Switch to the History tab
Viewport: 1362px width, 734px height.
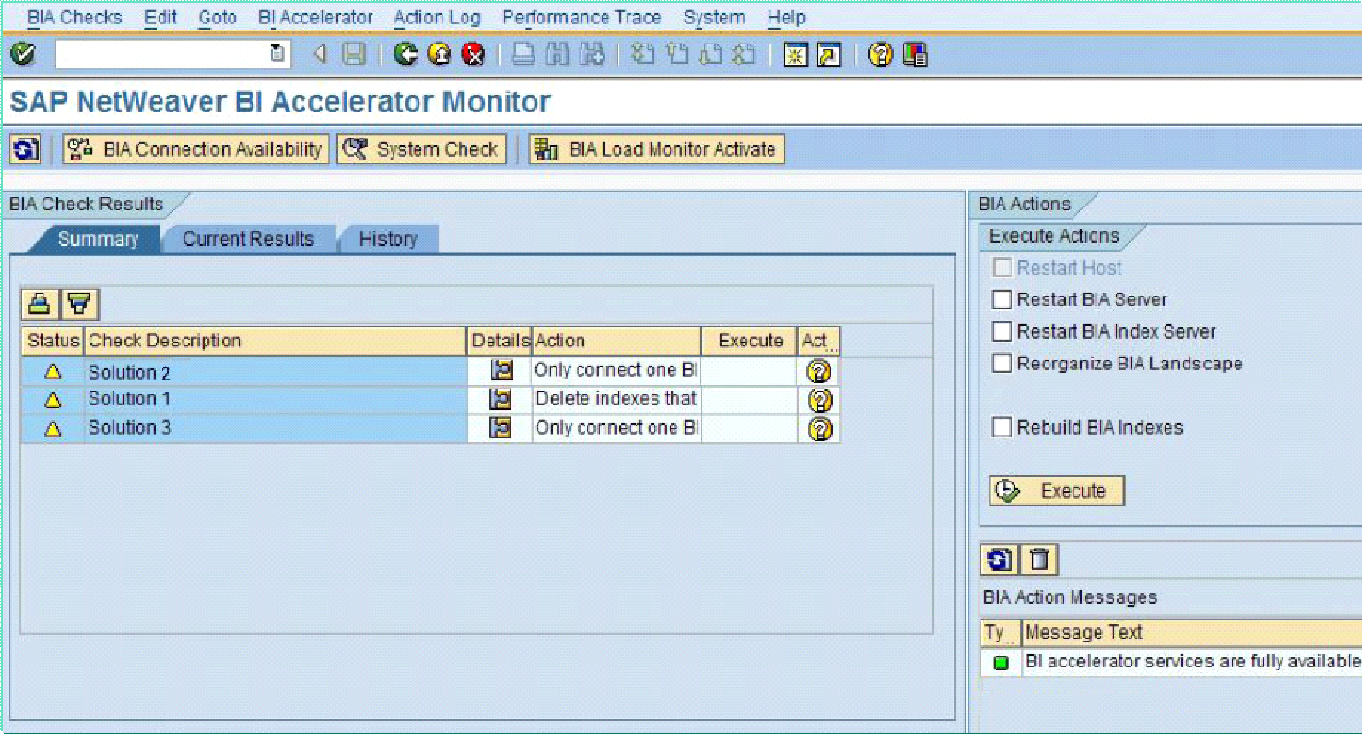click(x=387, y=239)
